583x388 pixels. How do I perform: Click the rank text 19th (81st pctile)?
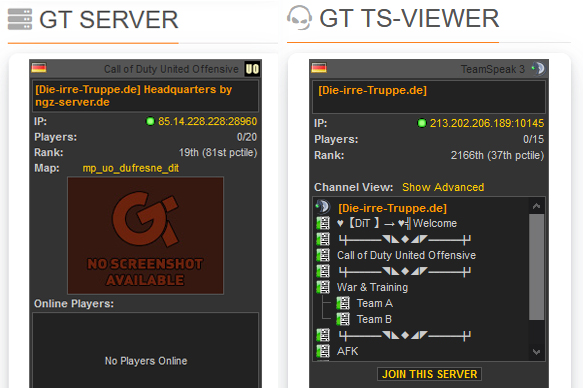(x=218, y=152)
